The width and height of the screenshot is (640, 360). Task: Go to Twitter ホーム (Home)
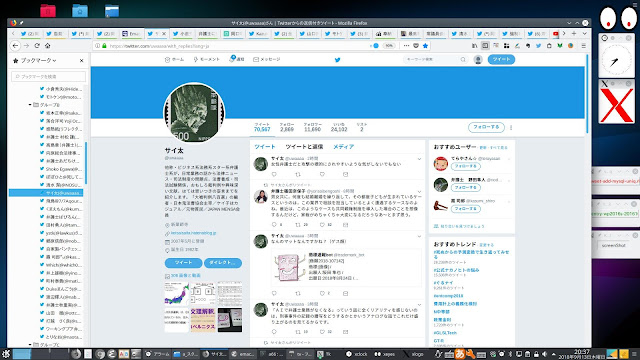pyautogui.click(x=174, y=60)
